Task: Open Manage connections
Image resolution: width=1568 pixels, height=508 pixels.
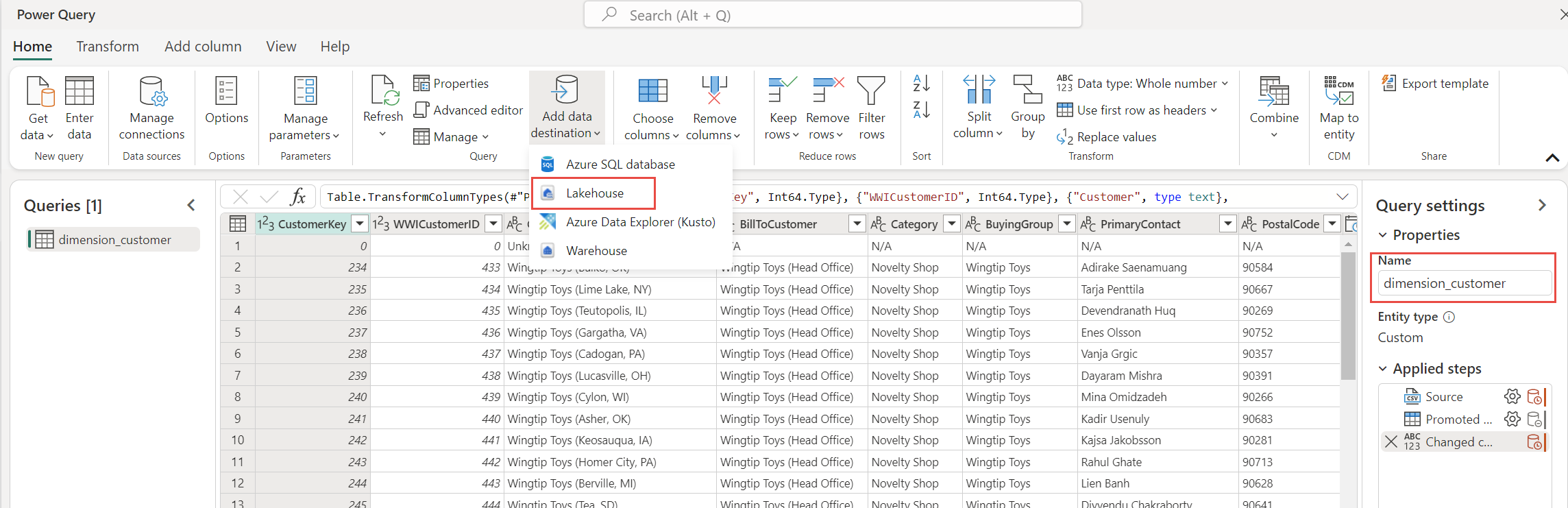Action: 151,108
